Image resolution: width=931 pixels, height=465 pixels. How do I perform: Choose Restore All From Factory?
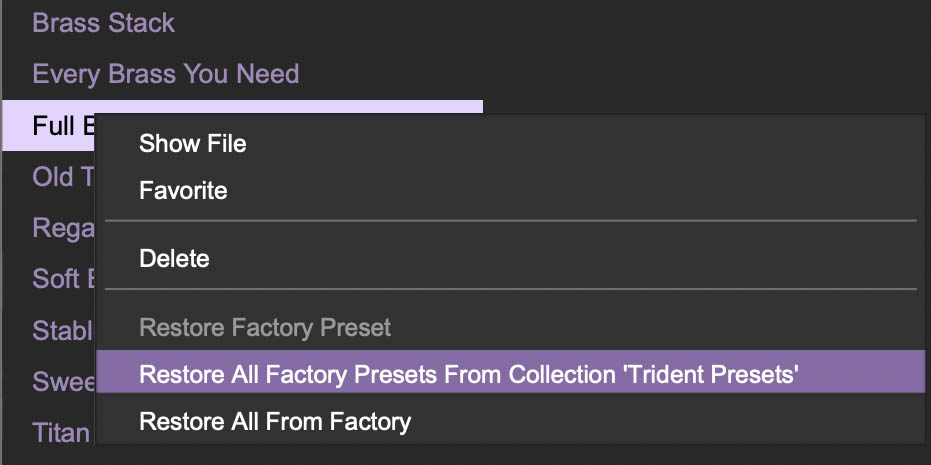[x=275, y=421]
